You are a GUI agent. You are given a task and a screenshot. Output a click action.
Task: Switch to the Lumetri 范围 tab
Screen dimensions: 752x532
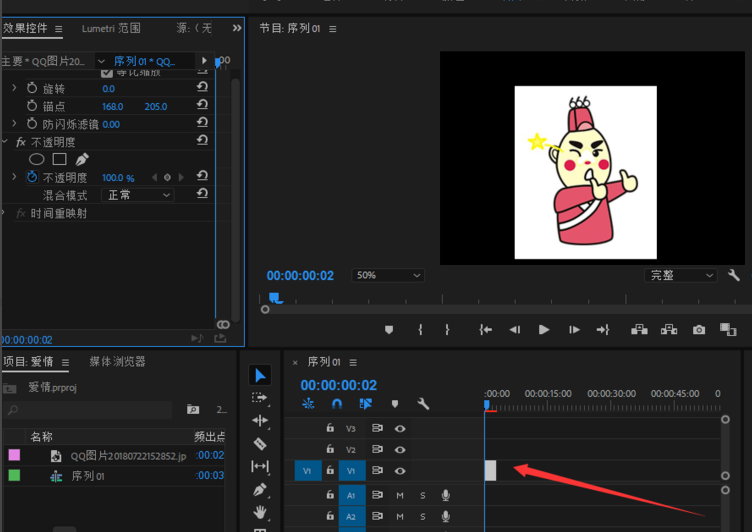point(111,28)
